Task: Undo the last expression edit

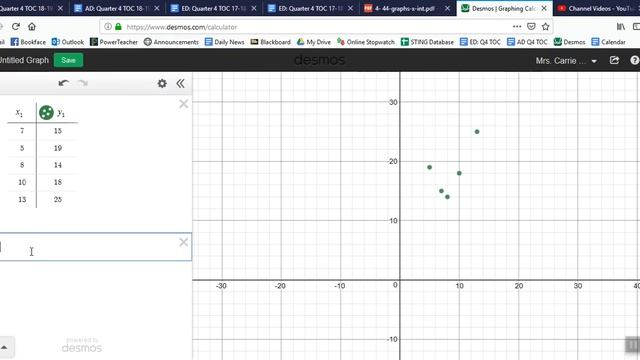Action: pos(63,83)
